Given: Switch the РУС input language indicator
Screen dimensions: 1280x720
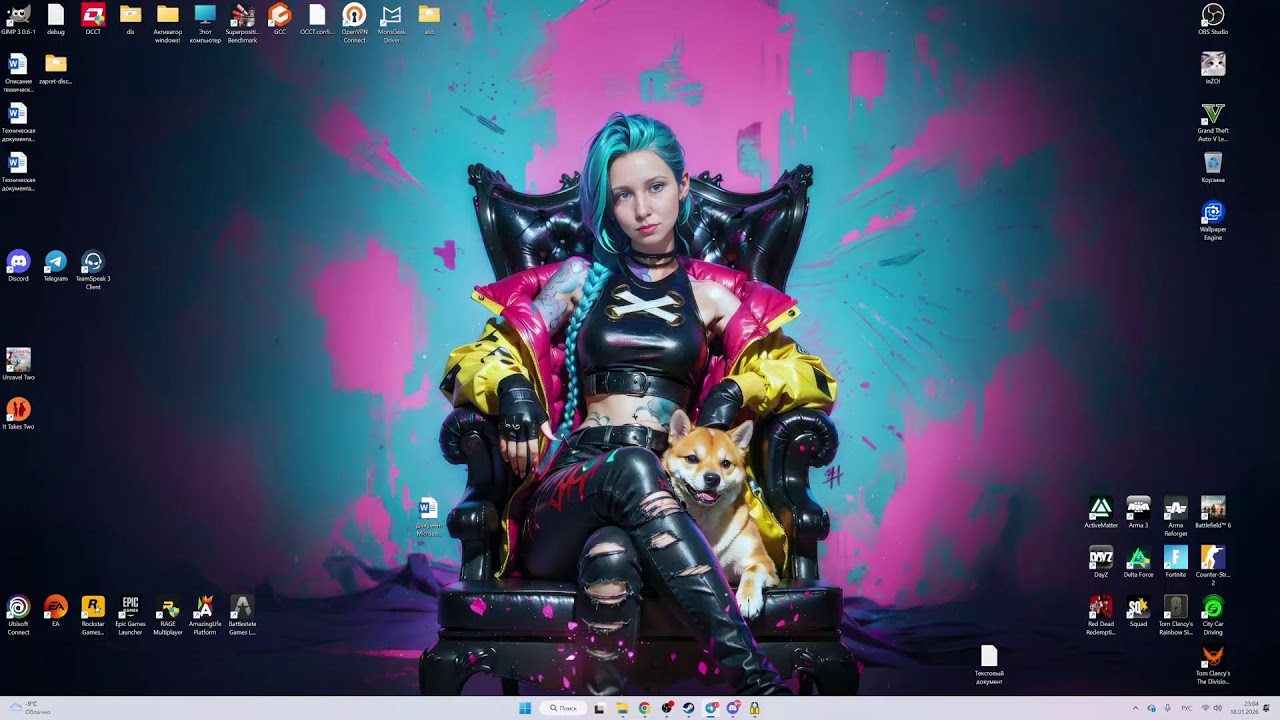Looking at the screenshot, I should tap(1187, 708).
